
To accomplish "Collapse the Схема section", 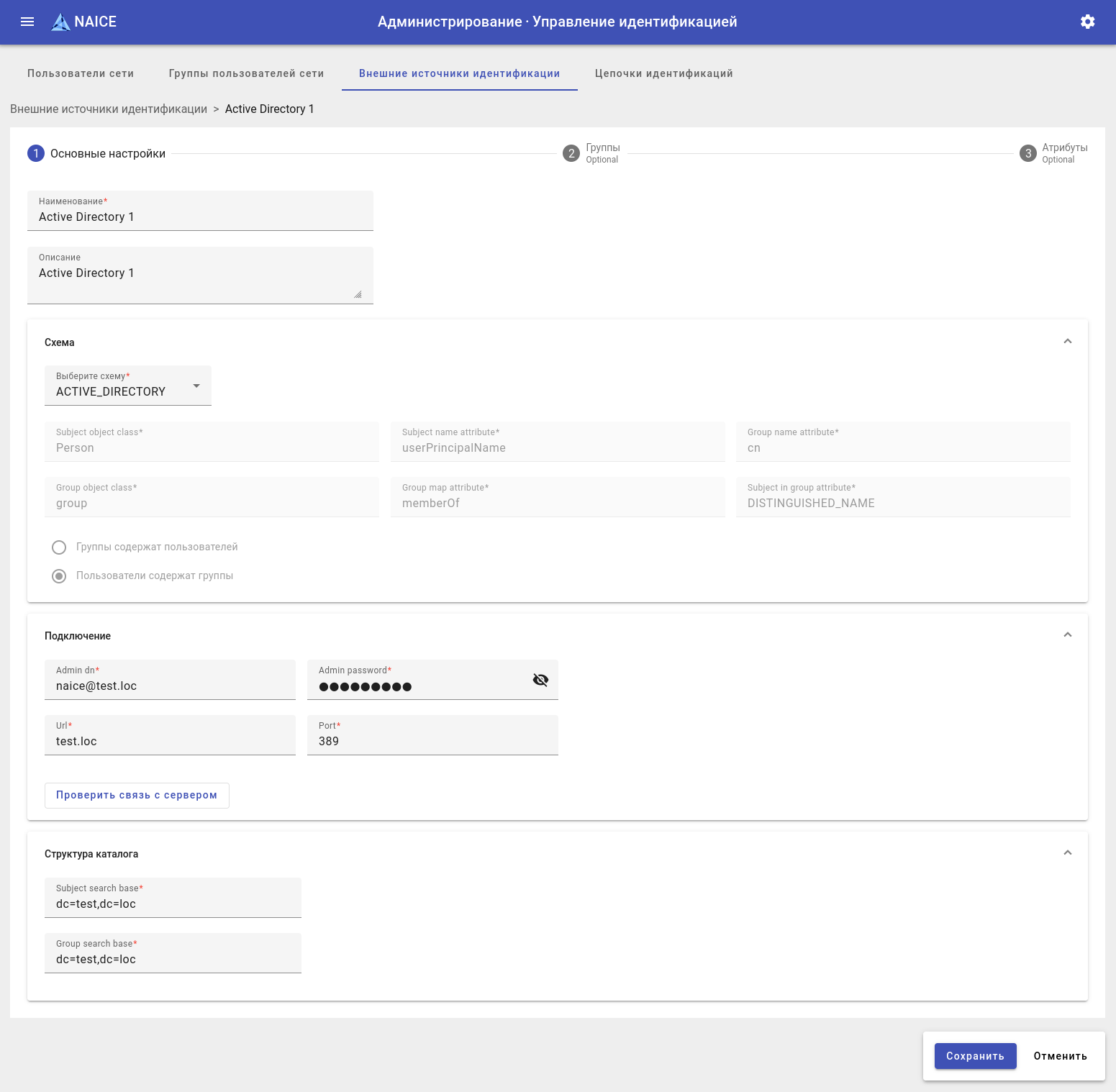I will pyautogui.click(x=1067, y=342).
